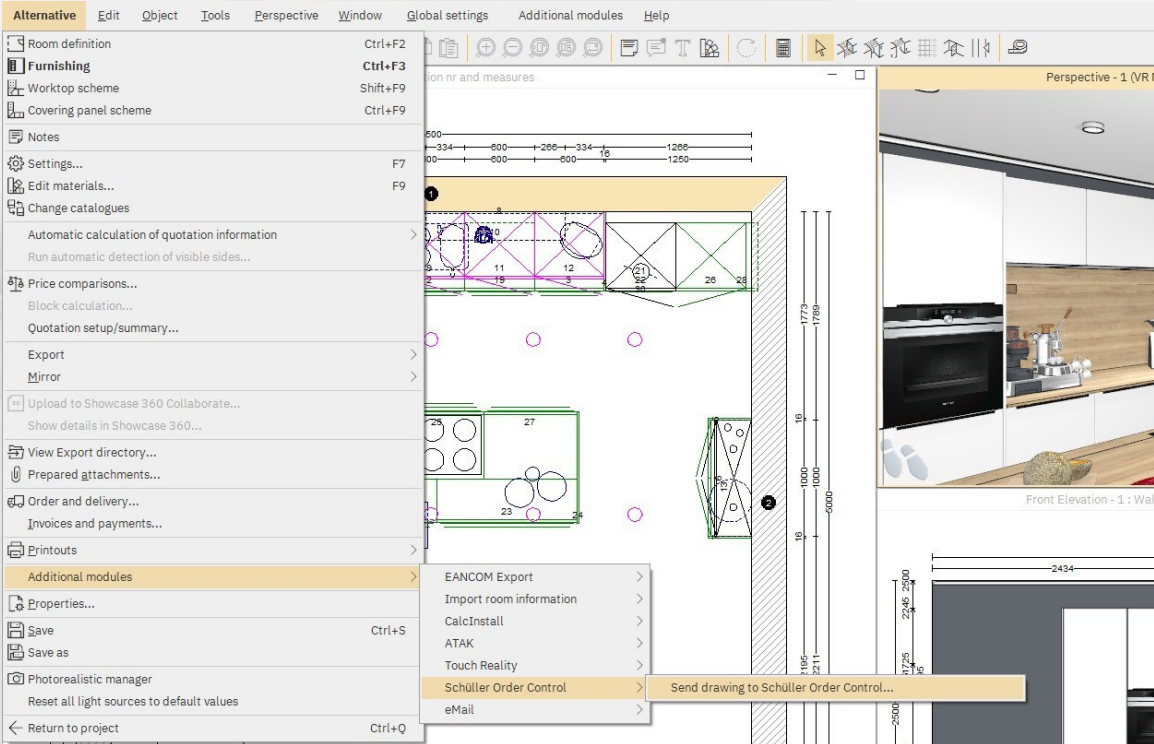This screenshot has width=1154, height=744.
Task: Activate the Text insertion tool
Action: (x=682, y=46)
